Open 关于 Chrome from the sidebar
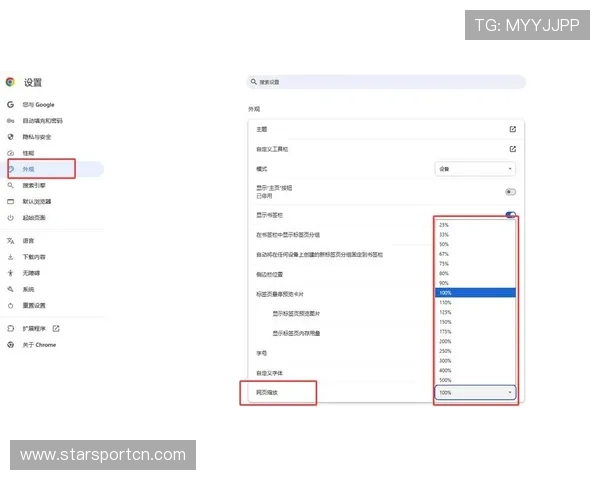Viewport: 600px width, 480px height. pos(39,344)
